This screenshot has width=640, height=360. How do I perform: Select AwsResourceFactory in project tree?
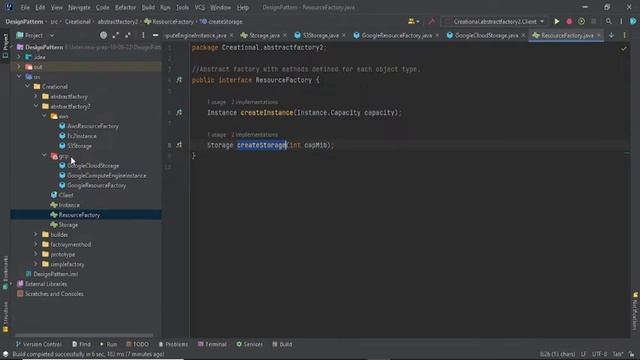point(93,126)
